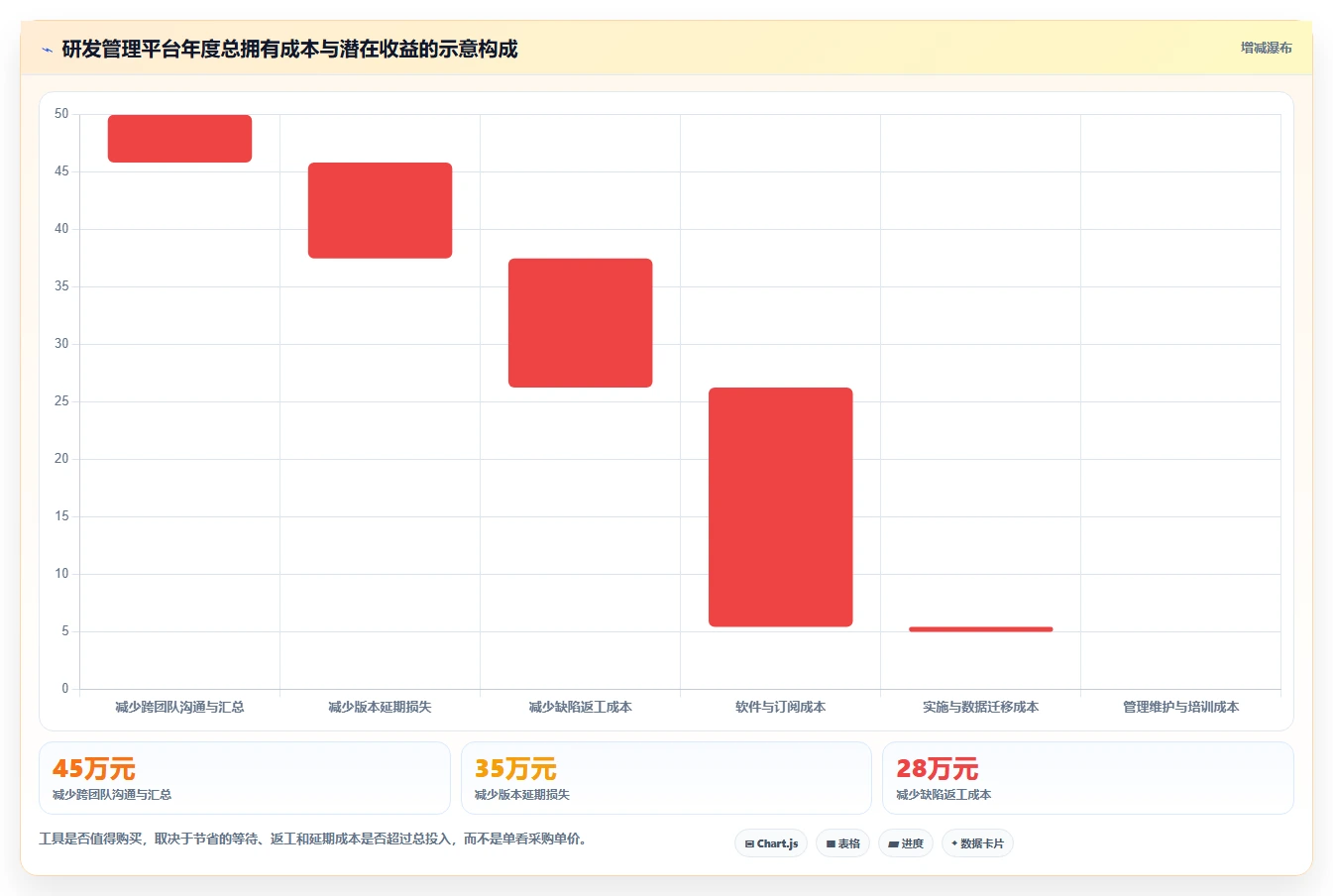Viewport: 1333px width, 896px height.
Task: Select the 表格 tag chip
Action: point(842,843)
